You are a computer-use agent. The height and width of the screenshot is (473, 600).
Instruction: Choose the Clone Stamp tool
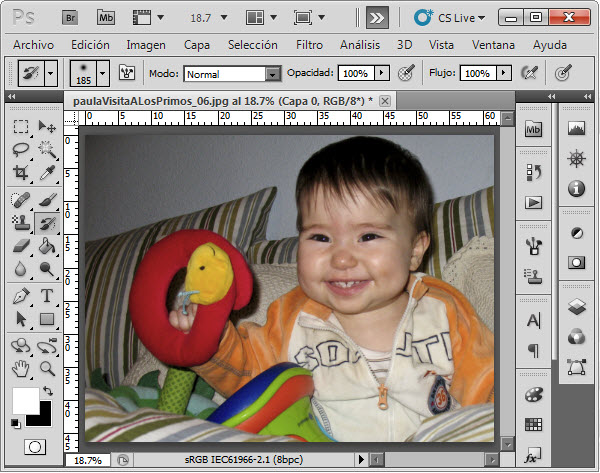pos(21,223)
